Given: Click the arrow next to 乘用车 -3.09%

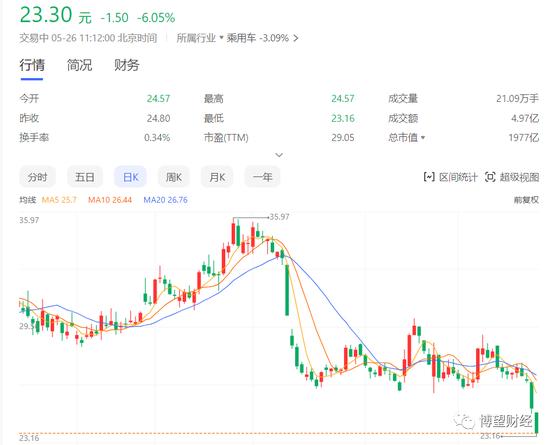Looking at the screenshot, I should click(x=295, y=38).
